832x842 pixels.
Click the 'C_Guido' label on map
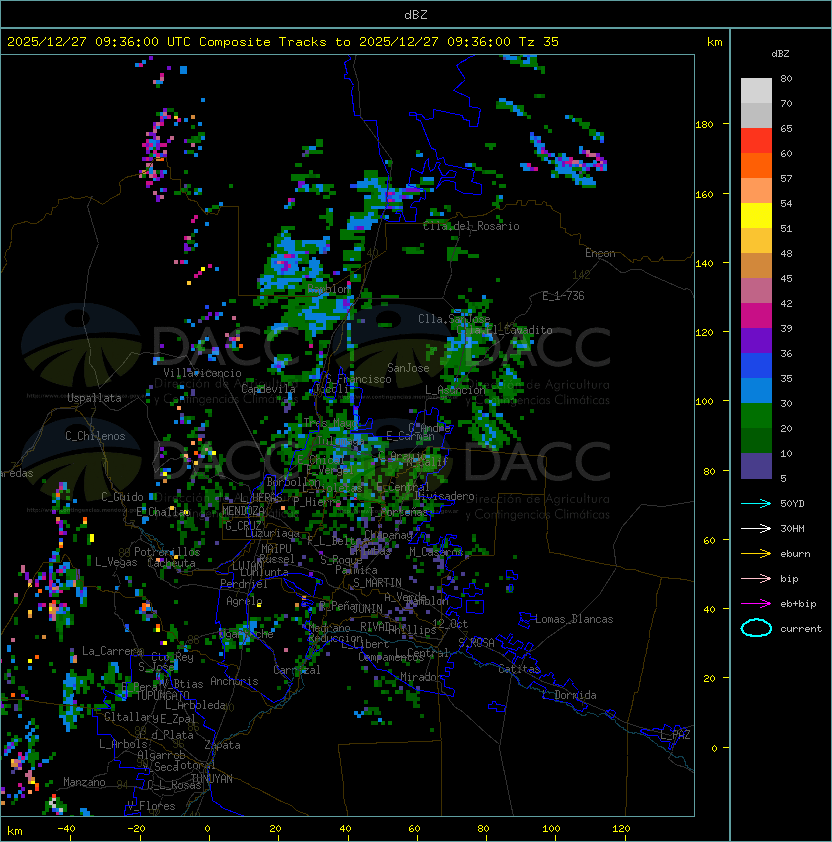pyautogui.click(x=122, y=497)
